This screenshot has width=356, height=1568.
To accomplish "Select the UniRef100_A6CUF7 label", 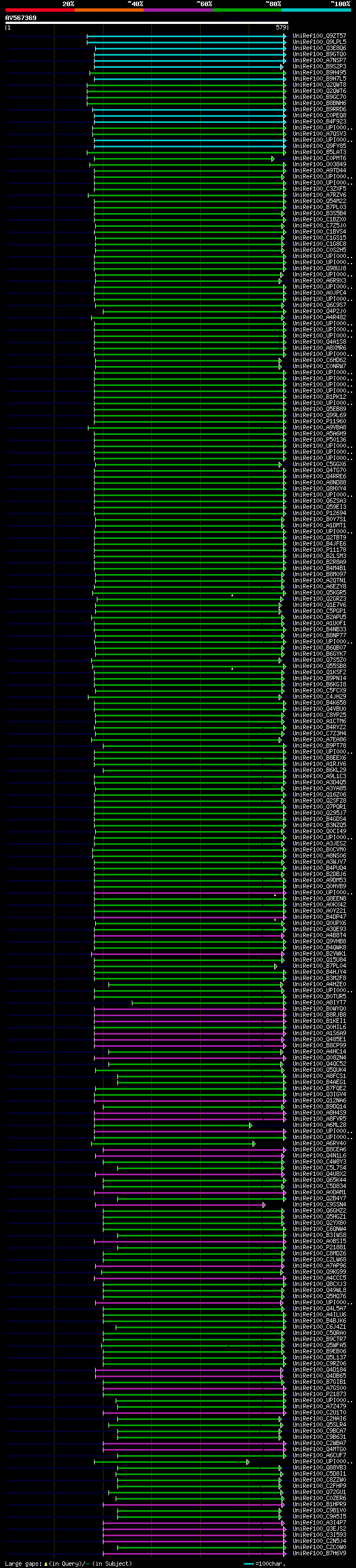I will tap(319, 1455).
